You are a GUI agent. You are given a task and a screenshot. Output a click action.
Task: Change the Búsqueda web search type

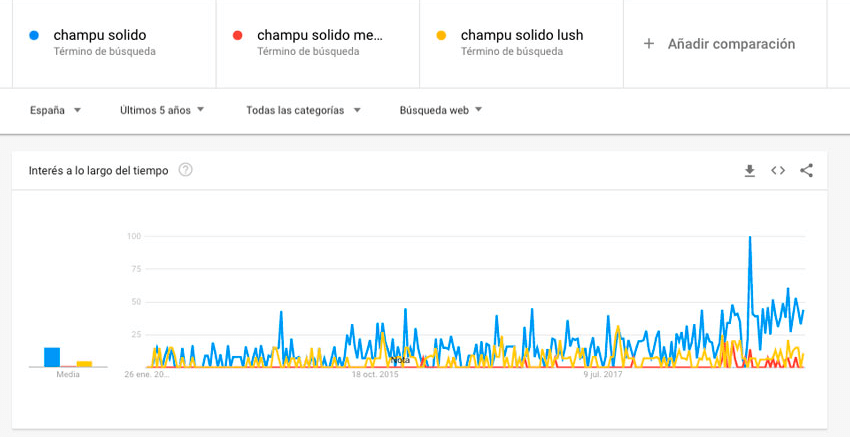441,111
